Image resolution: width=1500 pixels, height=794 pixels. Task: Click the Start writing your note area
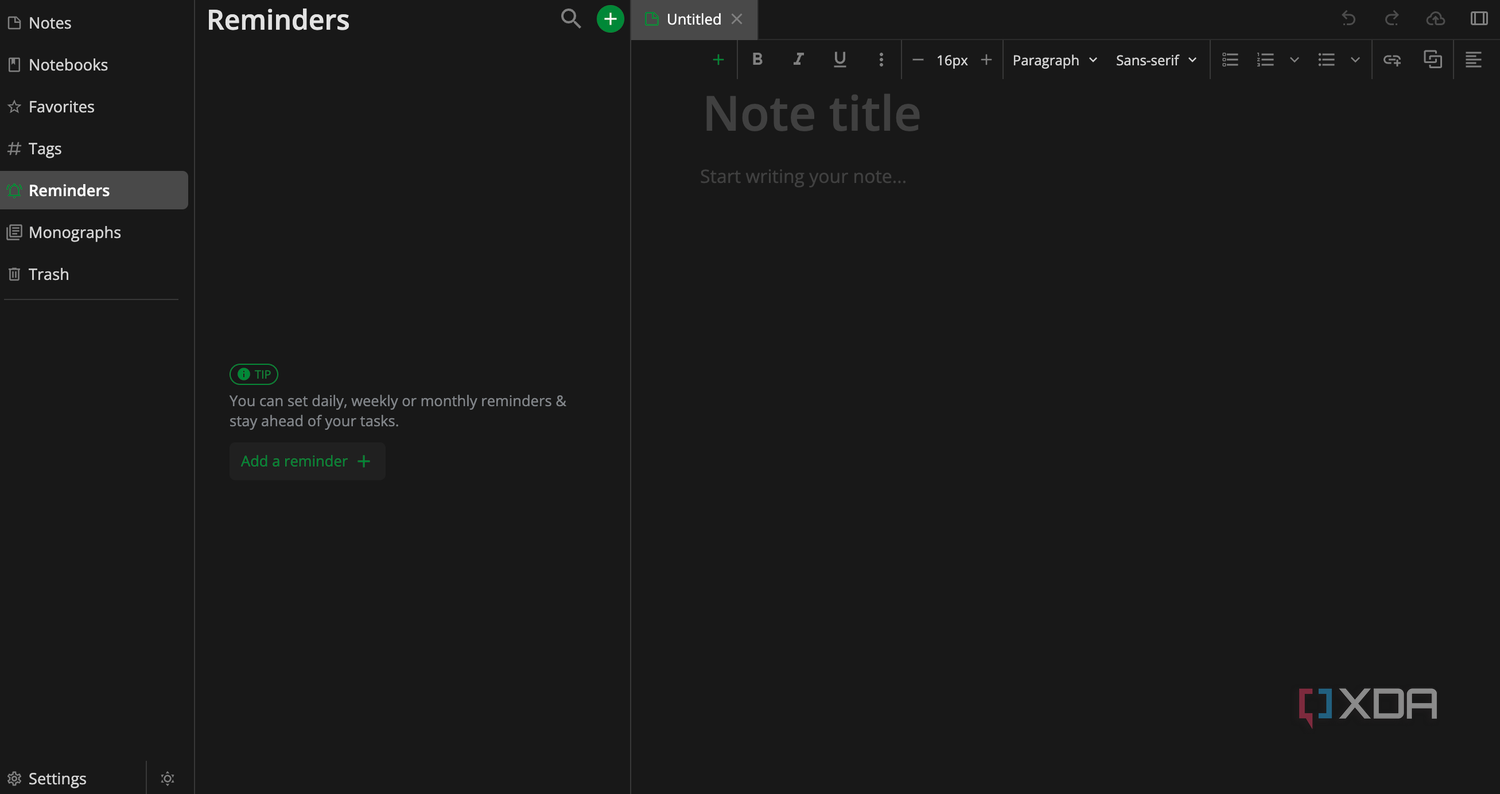803,177
